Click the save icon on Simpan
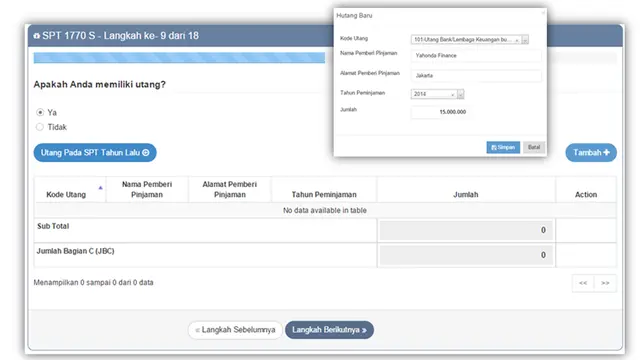640x360 pixels. [x=493, y=147]
